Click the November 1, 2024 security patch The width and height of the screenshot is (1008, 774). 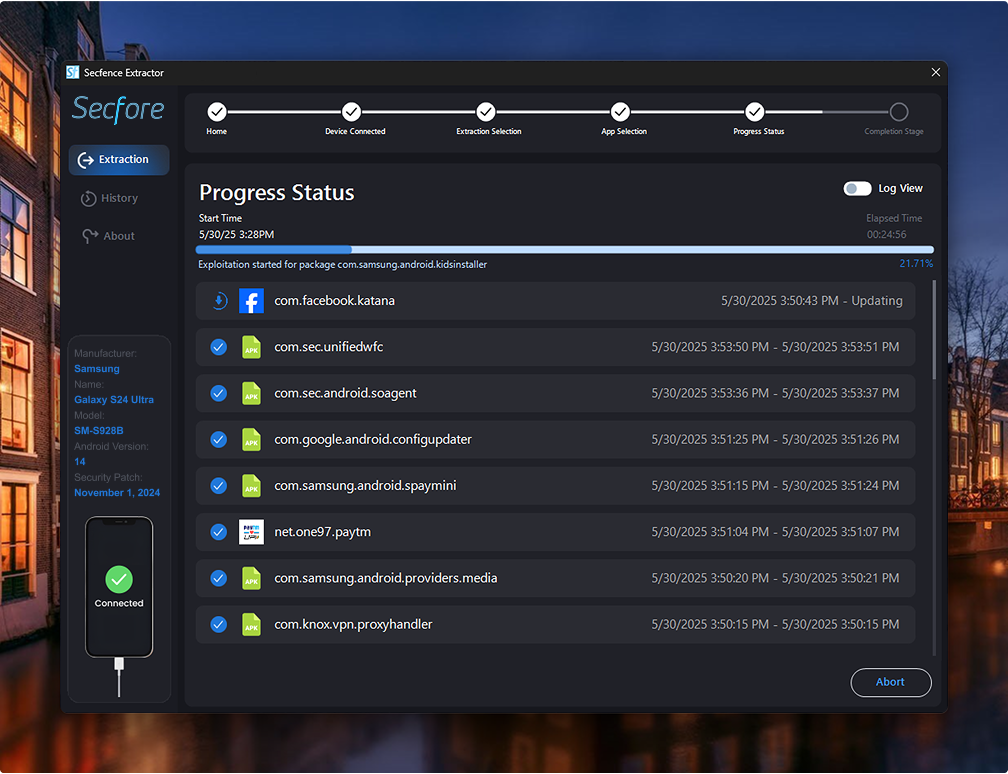[117, 493]
